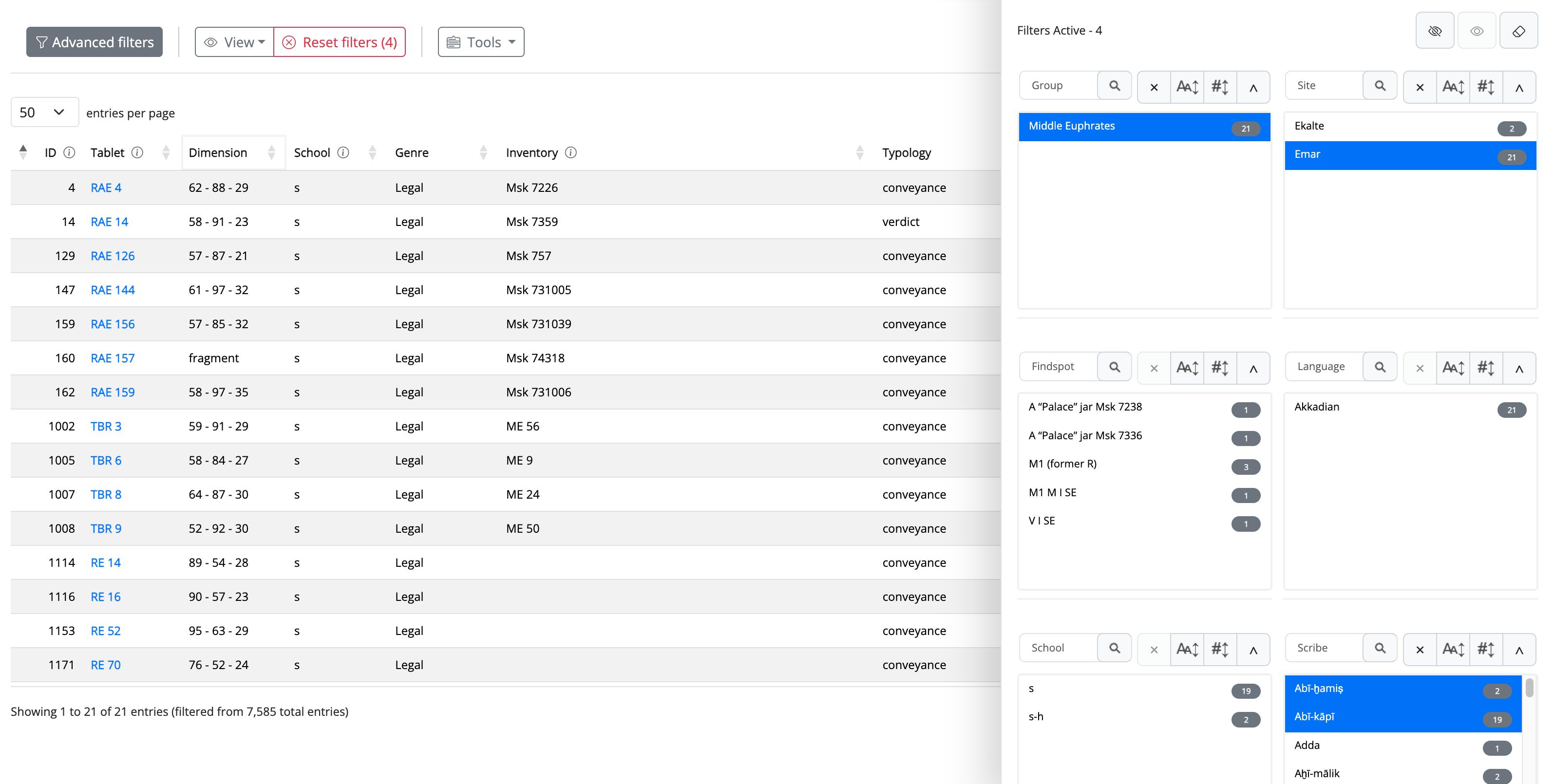Hide all filter panels with crossed-eye icon
This screenshot has width=1554, height=784.
(x=1435, y=31)
